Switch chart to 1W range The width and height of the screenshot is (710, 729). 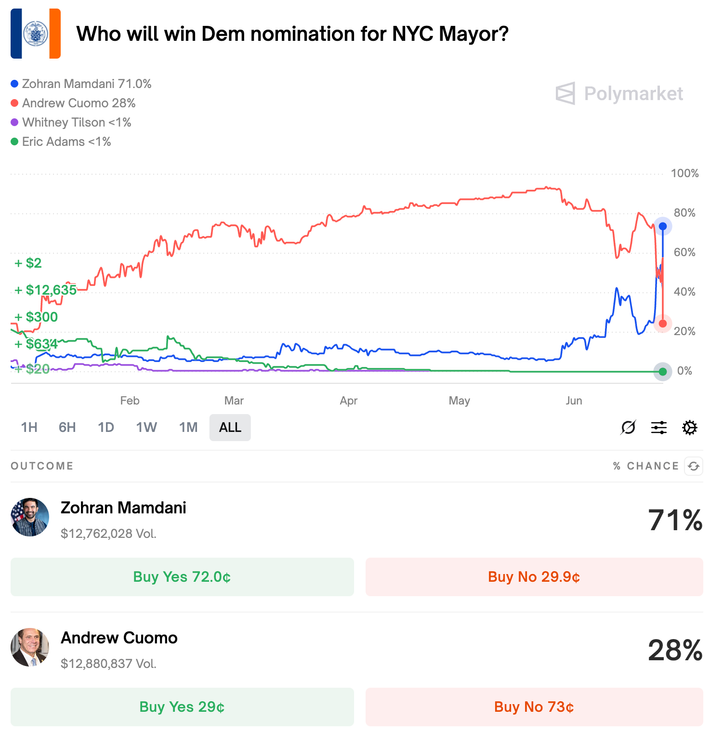point(147,428)
